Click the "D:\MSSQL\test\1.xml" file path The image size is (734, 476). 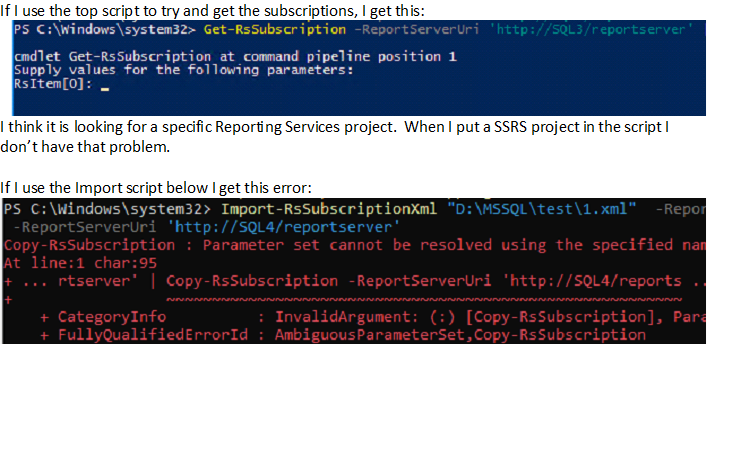[542, 209]
